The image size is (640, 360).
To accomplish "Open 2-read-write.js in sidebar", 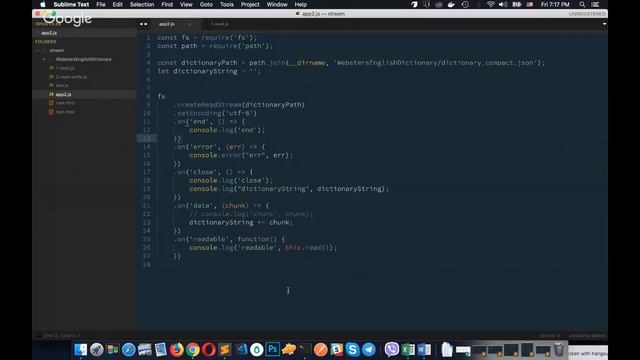I will point(71,77).
